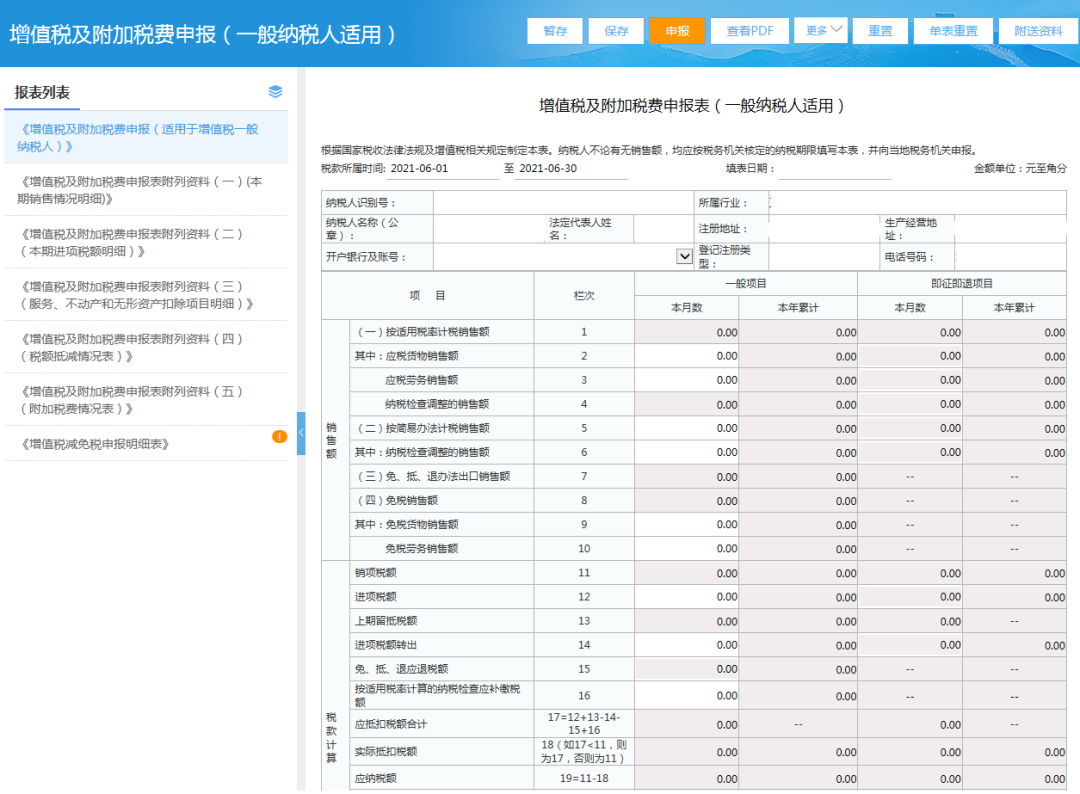1080x794 pixels.
Task: Click row 2 即征即退项目本月数 cell
Action: click(910, 356)
